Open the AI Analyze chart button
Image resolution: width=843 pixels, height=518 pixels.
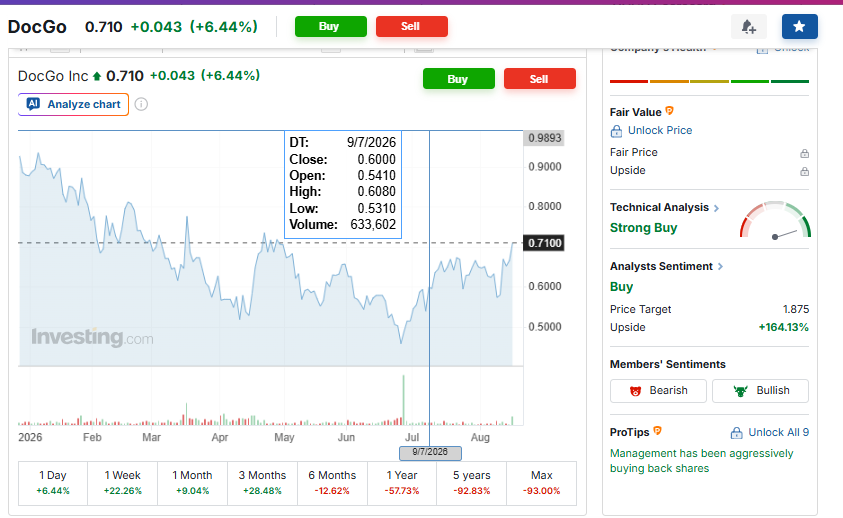click(74, 104)
